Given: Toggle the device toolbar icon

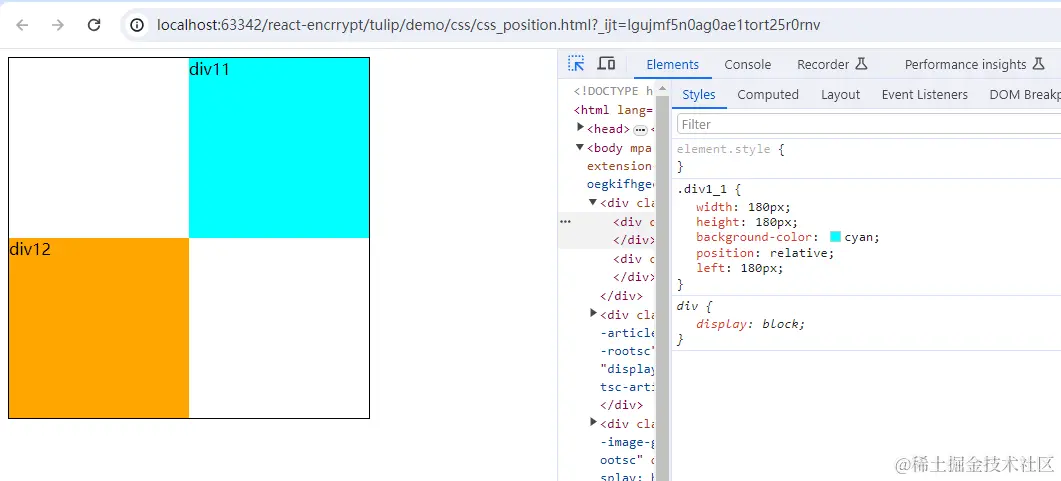Looking at the screenshot, I should 606,64.
